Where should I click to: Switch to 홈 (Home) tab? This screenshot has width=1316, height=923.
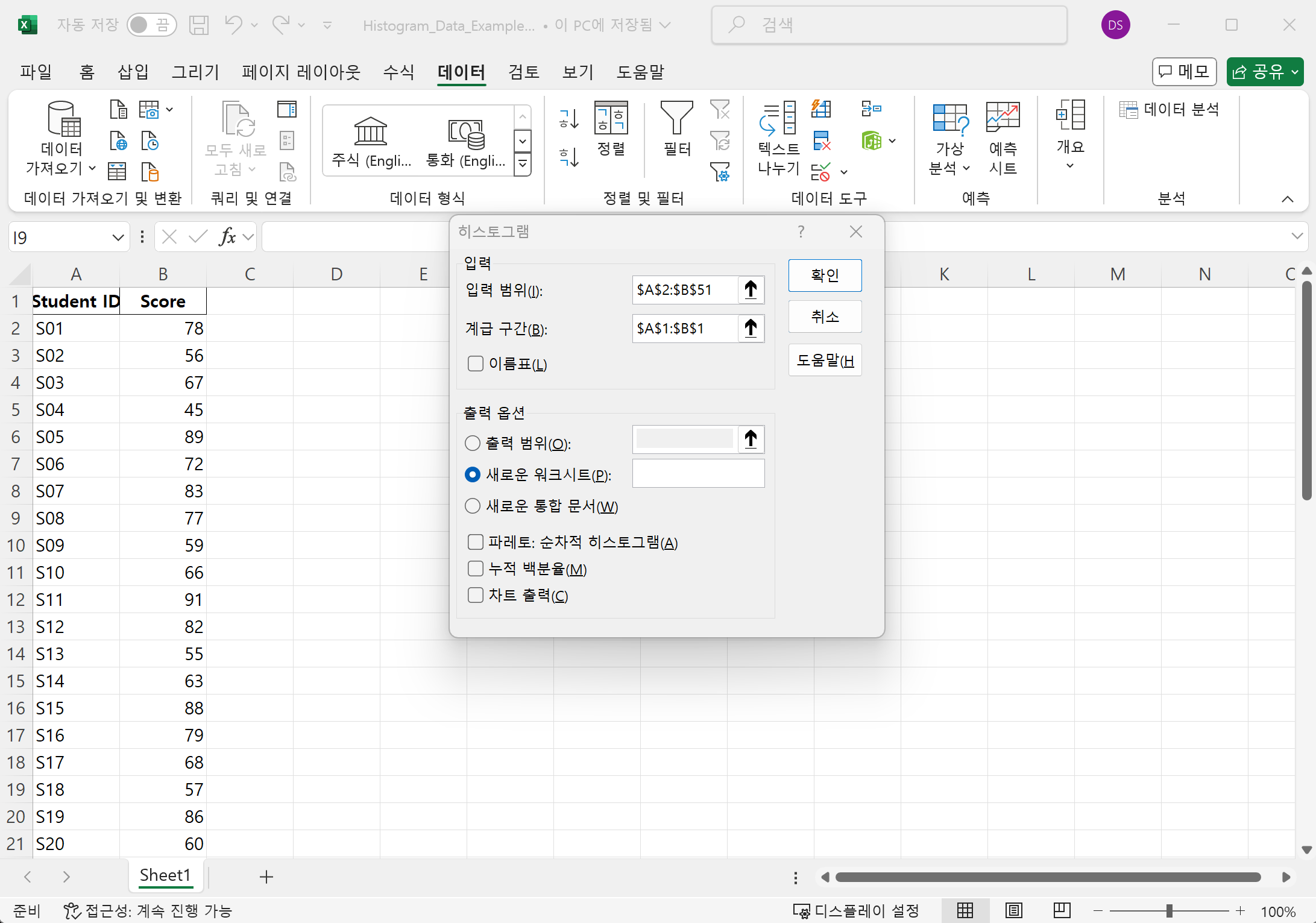[x=87, y=72]
